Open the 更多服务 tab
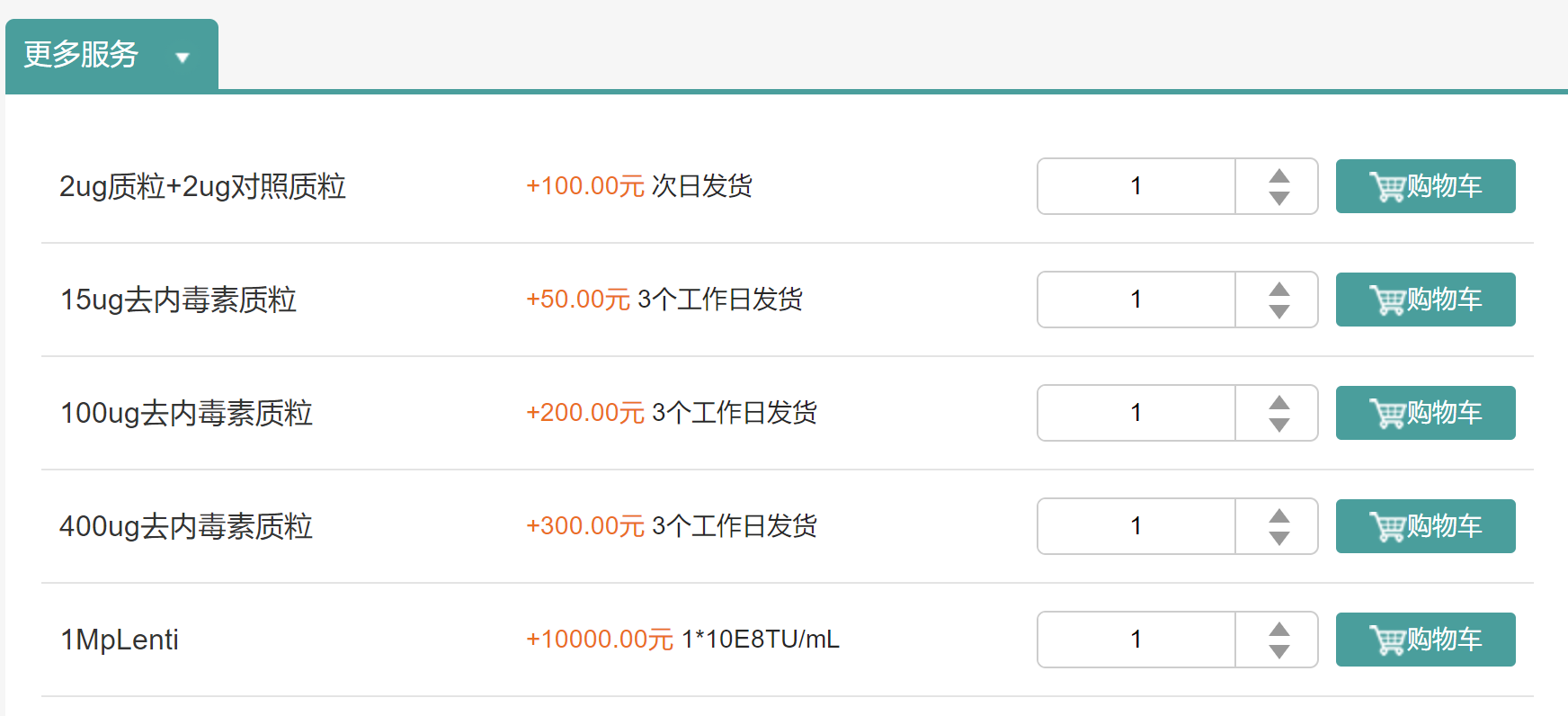Screen dimensions: 1568x716 coord(81,55)
